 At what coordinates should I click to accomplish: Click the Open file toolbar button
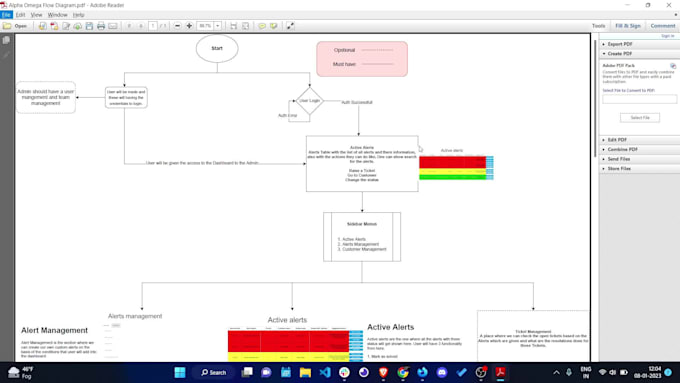tap(15, 26)
